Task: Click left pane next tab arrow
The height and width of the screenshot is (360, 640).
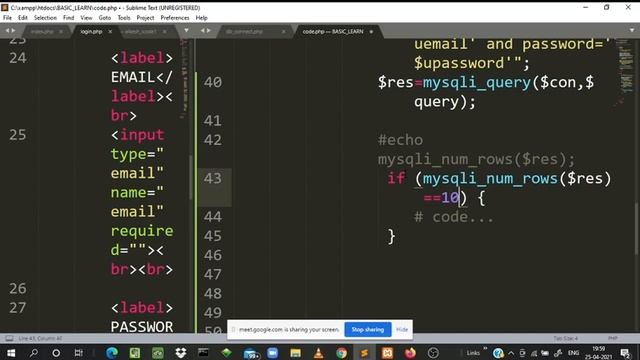Action: pos(13,31)
